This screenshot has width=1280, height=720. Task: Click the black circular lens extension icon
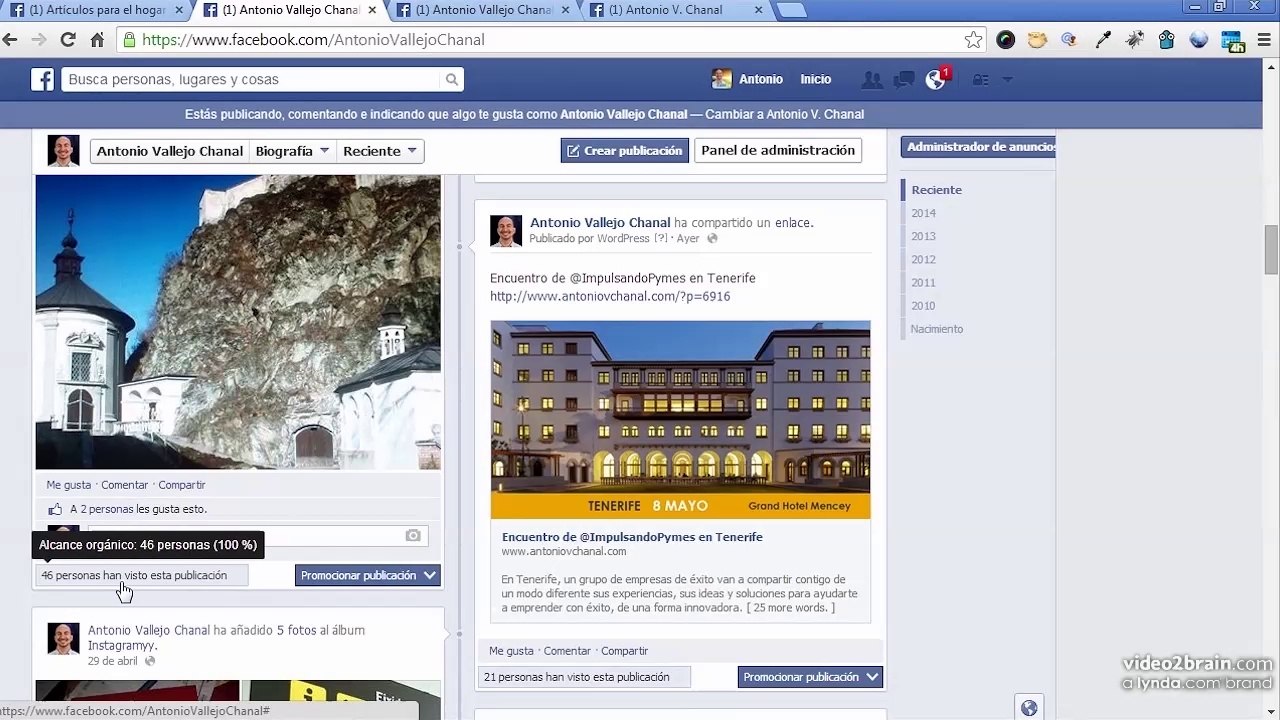pyautogui.click(x=1006, y=40)
